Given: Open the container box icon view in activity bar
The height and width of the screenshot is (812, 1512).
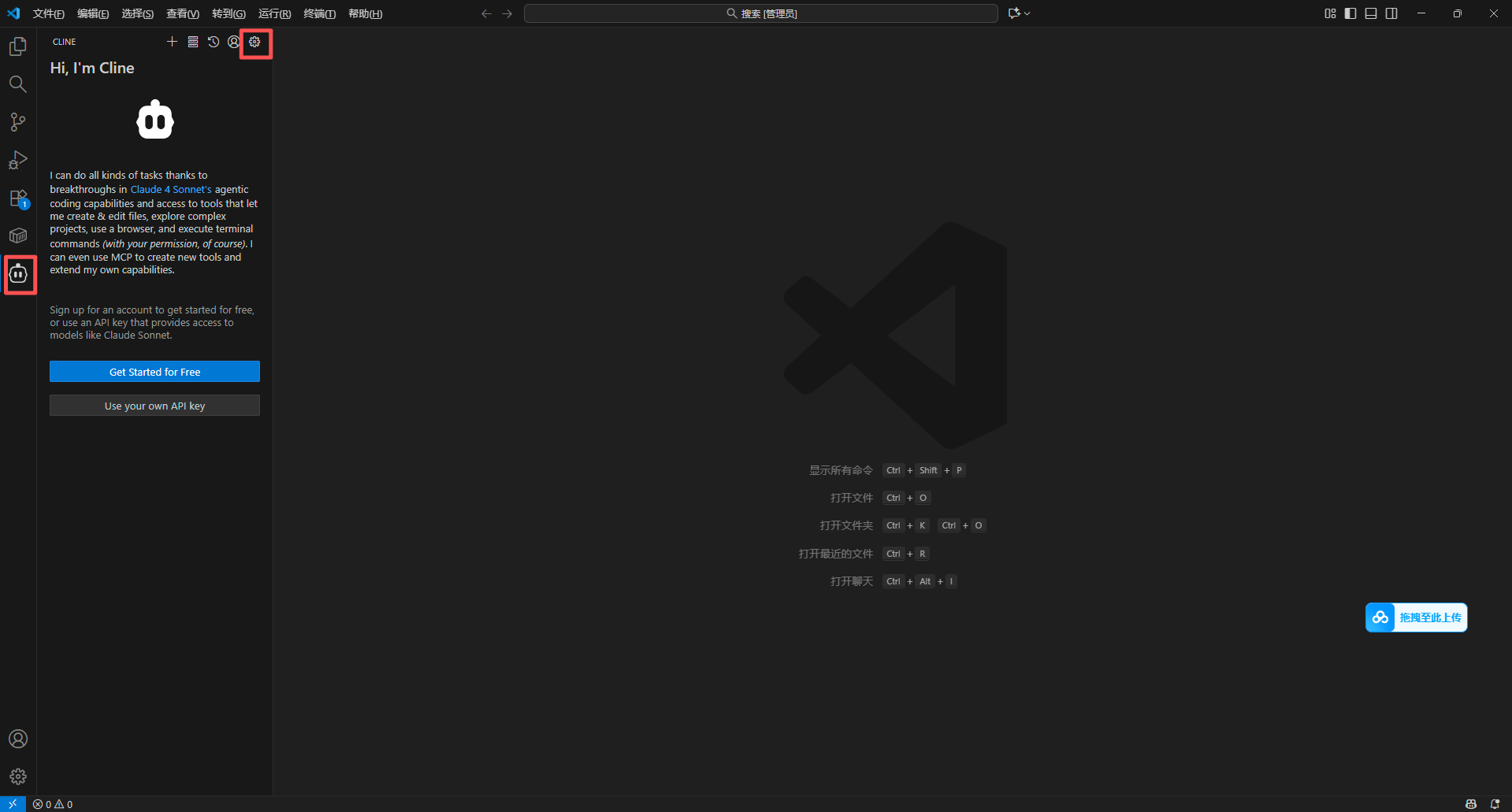Looking at the screenshot, I should [17, 235].
